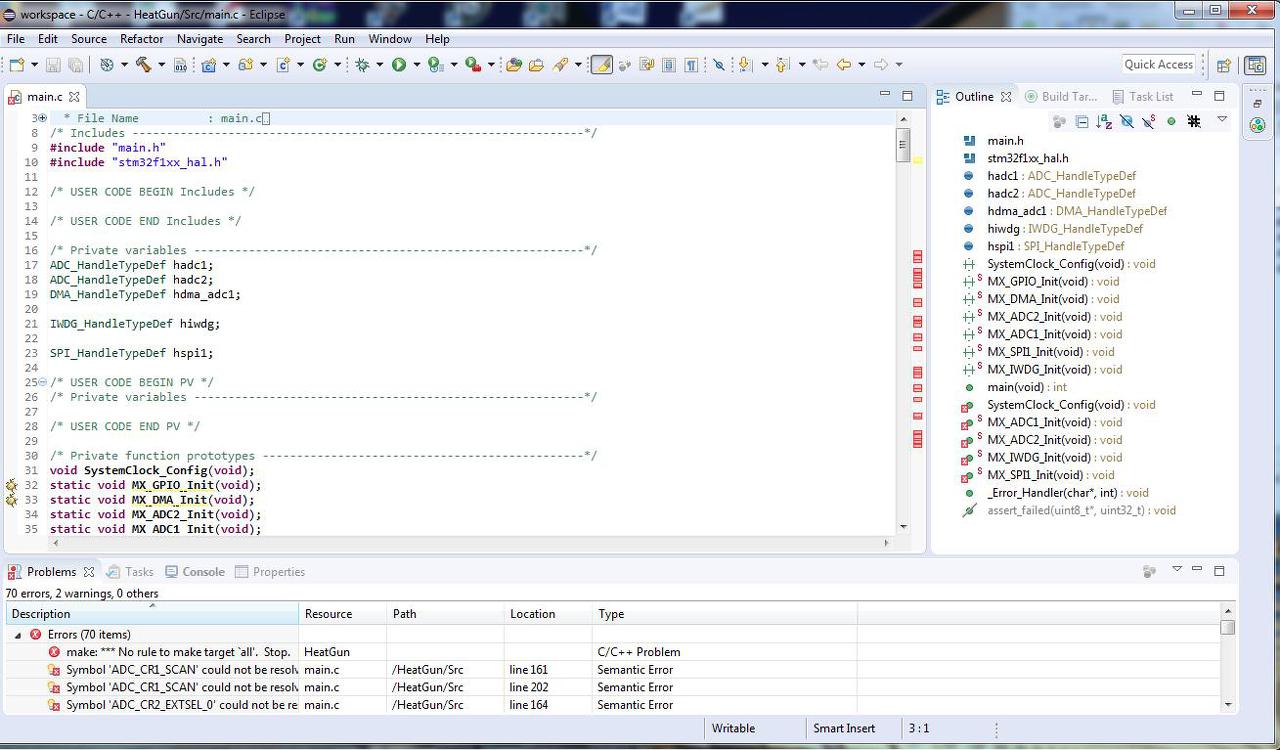Minimize the Problems view panel

pos(1197,571)
